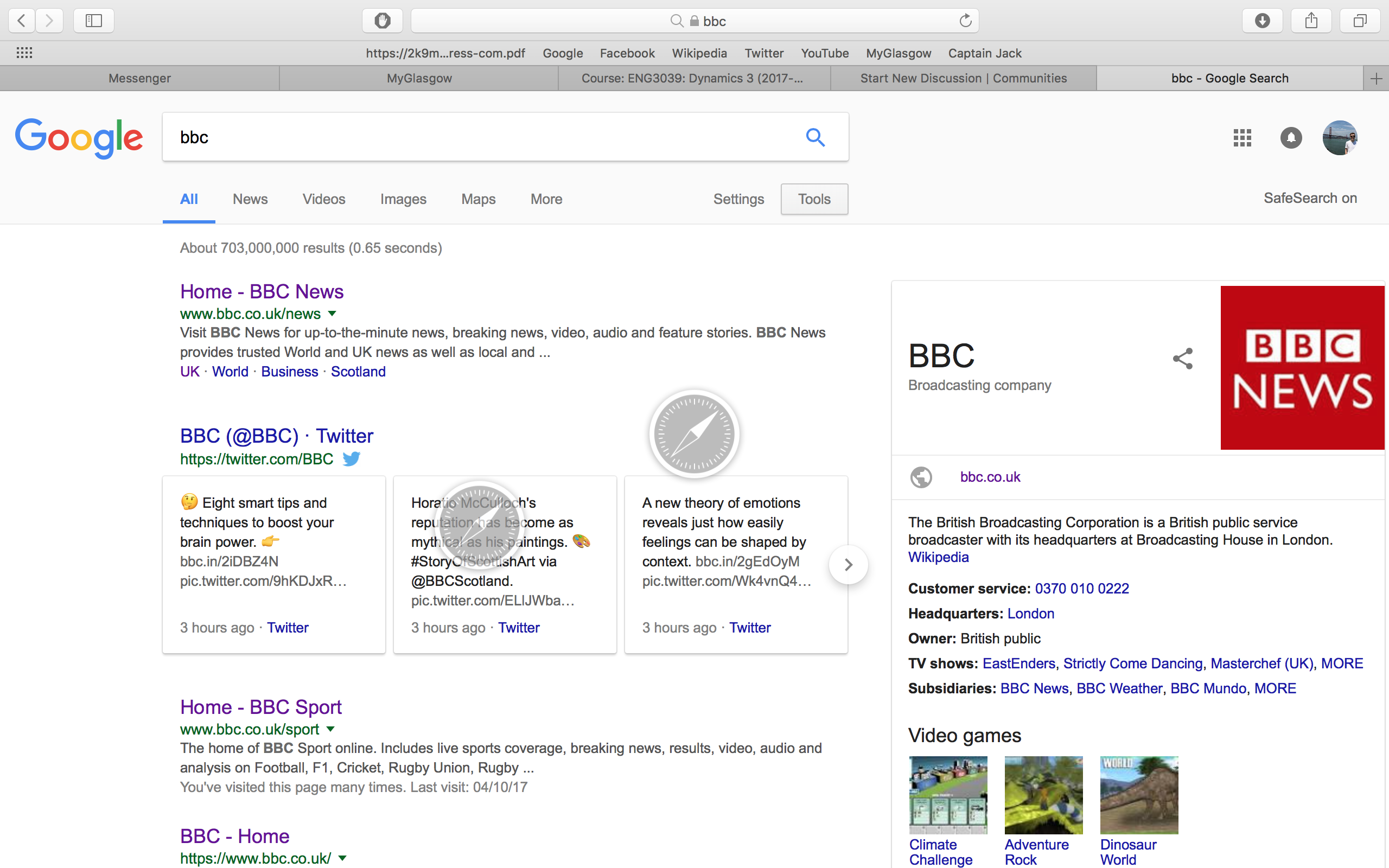Switch to the MyGlasgow browser tab
1389x868 pixels.
pos(419,78)
